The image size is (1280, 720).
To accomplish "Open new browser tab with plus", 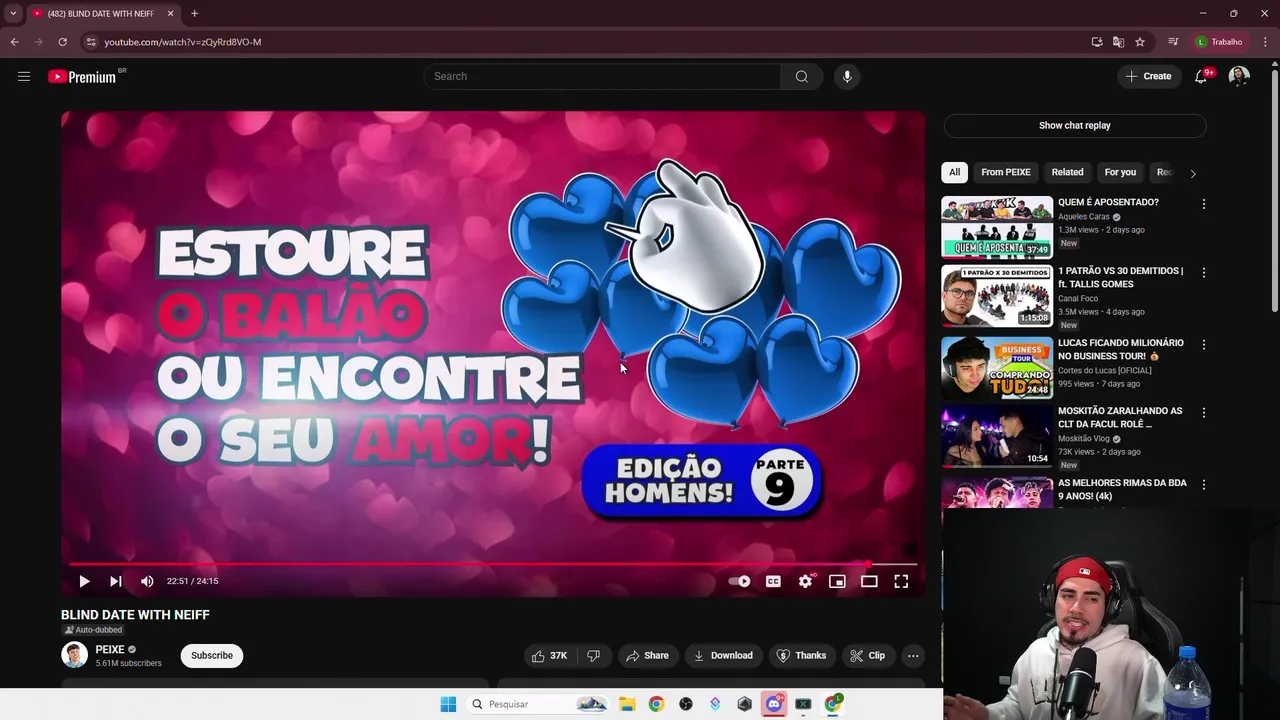I will [x=194, y=13].
